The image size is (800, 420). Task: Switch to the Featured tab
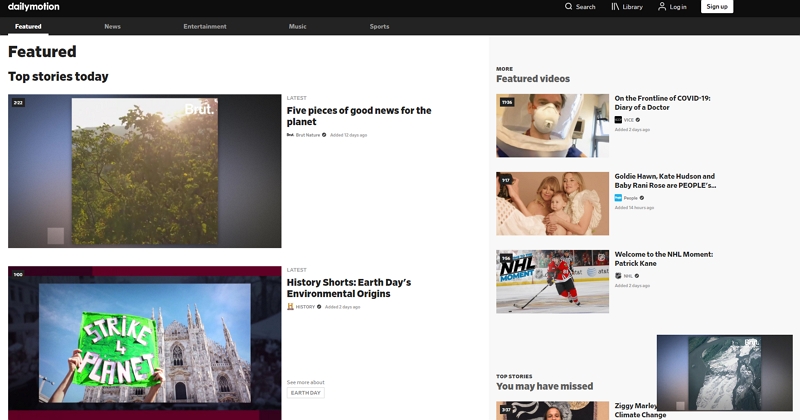(x=28, y=27)
